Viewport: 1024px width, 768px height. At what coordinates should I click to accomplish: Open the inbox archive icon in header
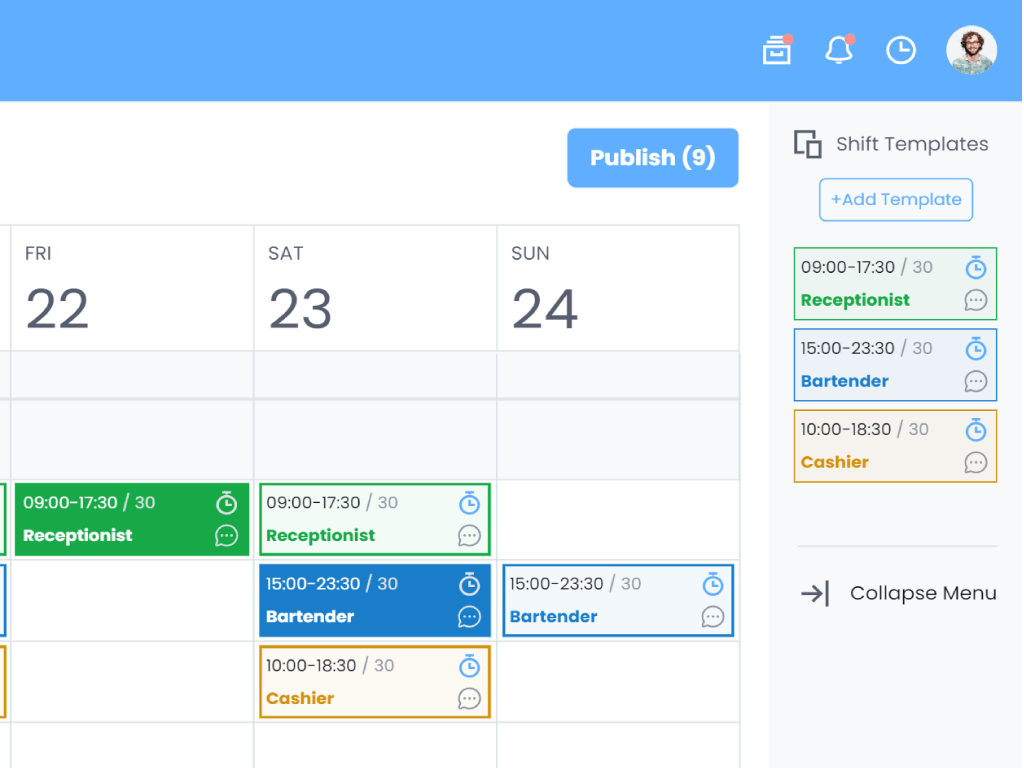777,50
